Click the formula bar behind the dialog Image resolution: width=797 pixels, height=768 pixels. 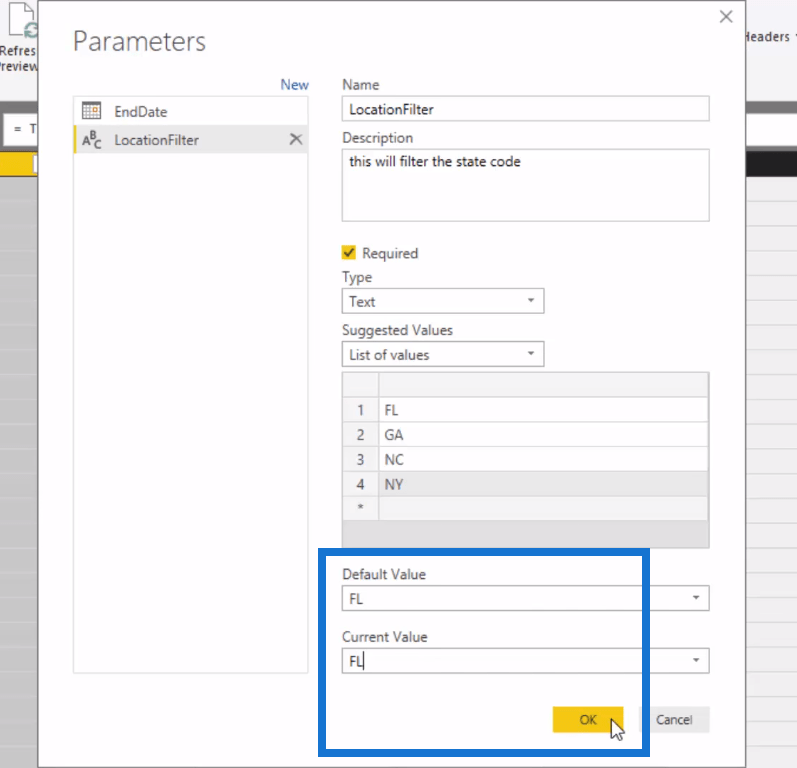tap(20, 129)
